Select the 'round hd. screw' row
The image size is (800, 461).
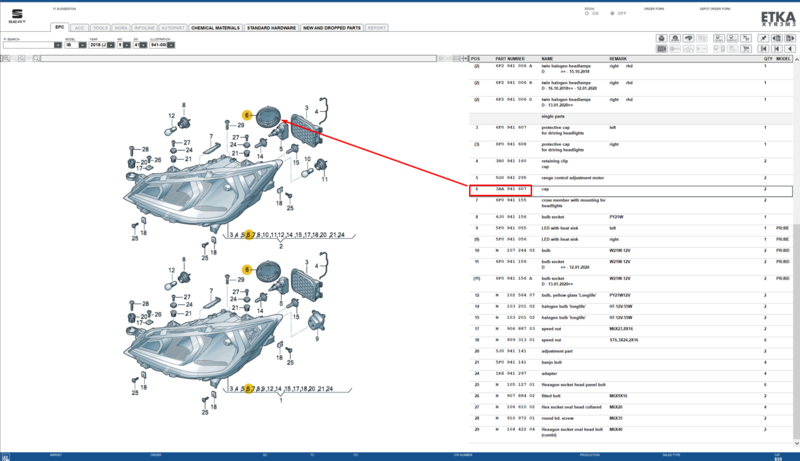coord(631,418)
